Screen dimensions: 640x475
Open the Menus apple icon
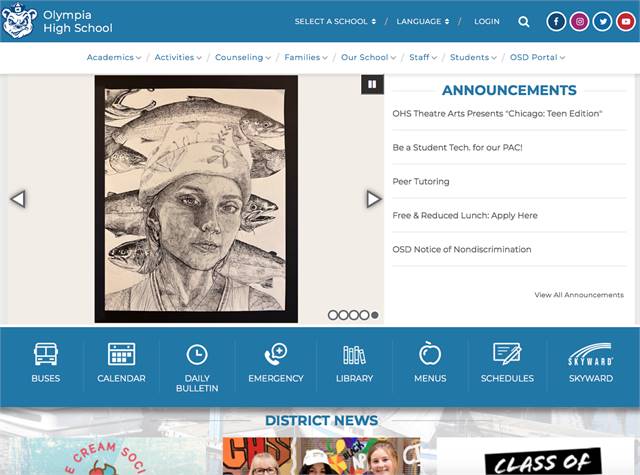coord(430,353)
